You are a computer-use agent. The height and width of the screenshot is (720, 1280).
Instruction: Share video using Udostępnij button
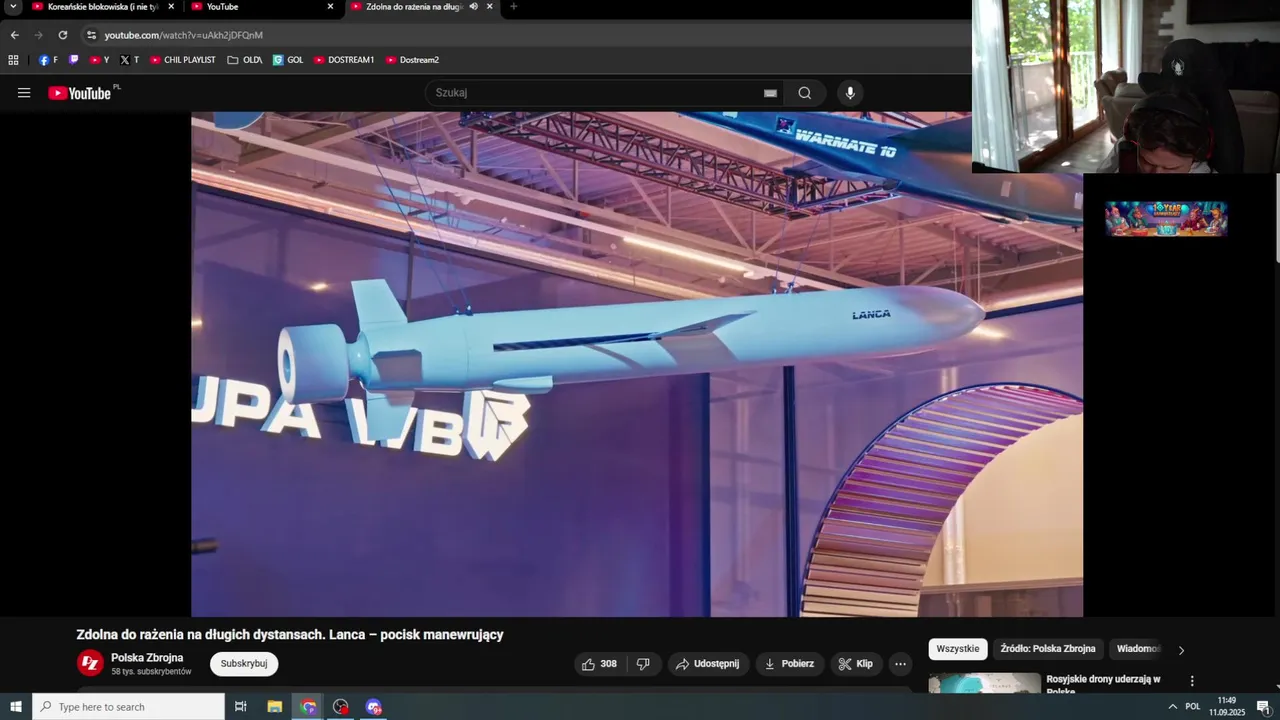click(708, 664)
